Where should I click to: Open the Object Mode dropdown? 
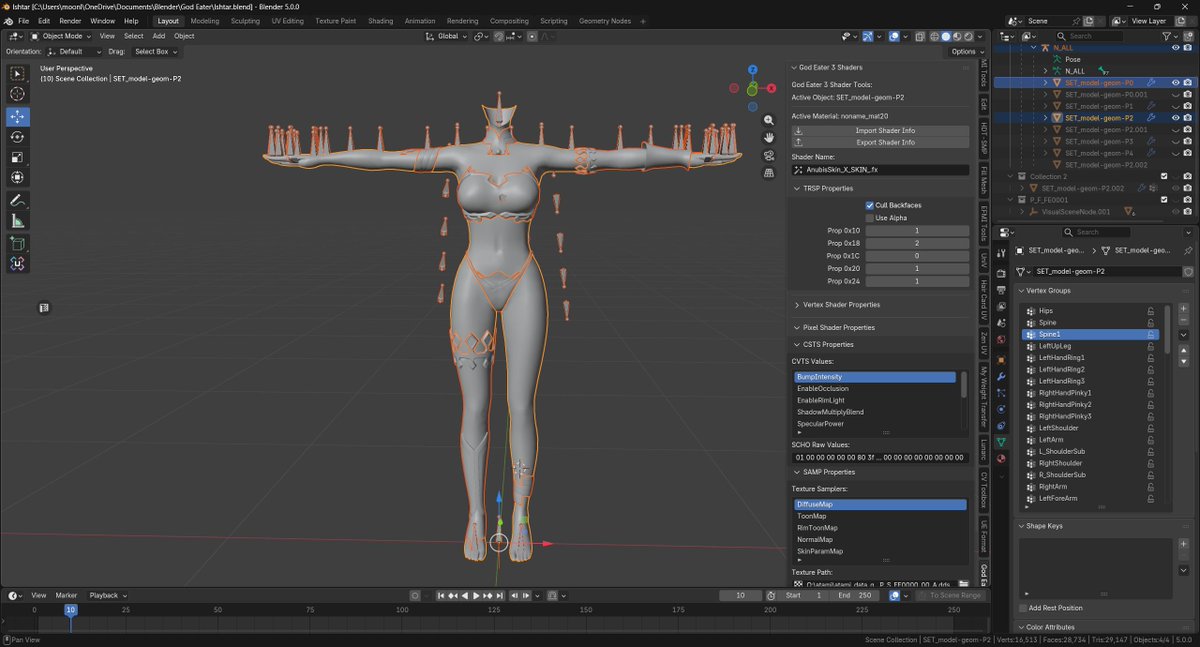62,36
